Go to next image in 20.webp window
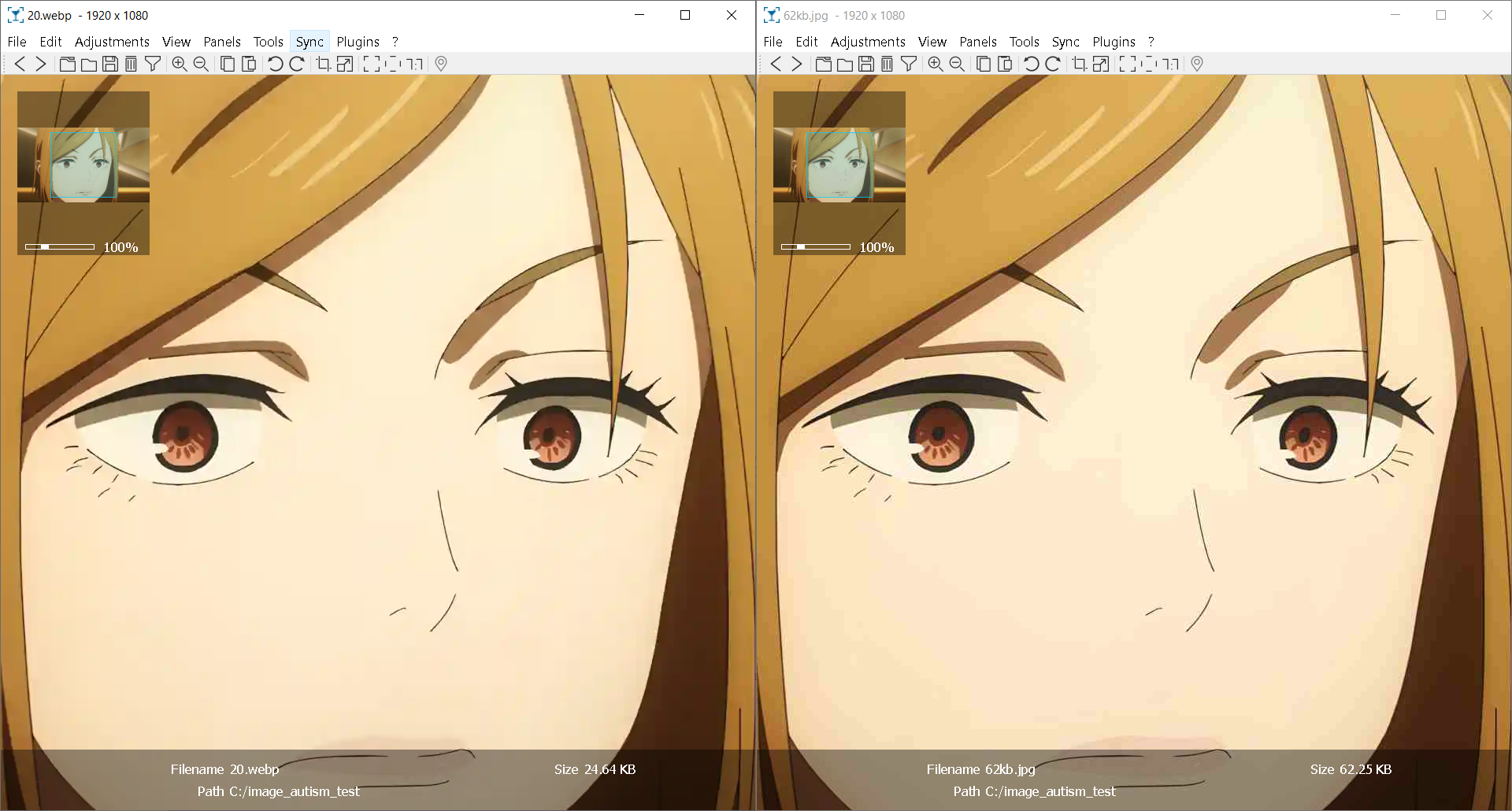1512x811 pixels. pyautogui.click(x=41, y=64)
